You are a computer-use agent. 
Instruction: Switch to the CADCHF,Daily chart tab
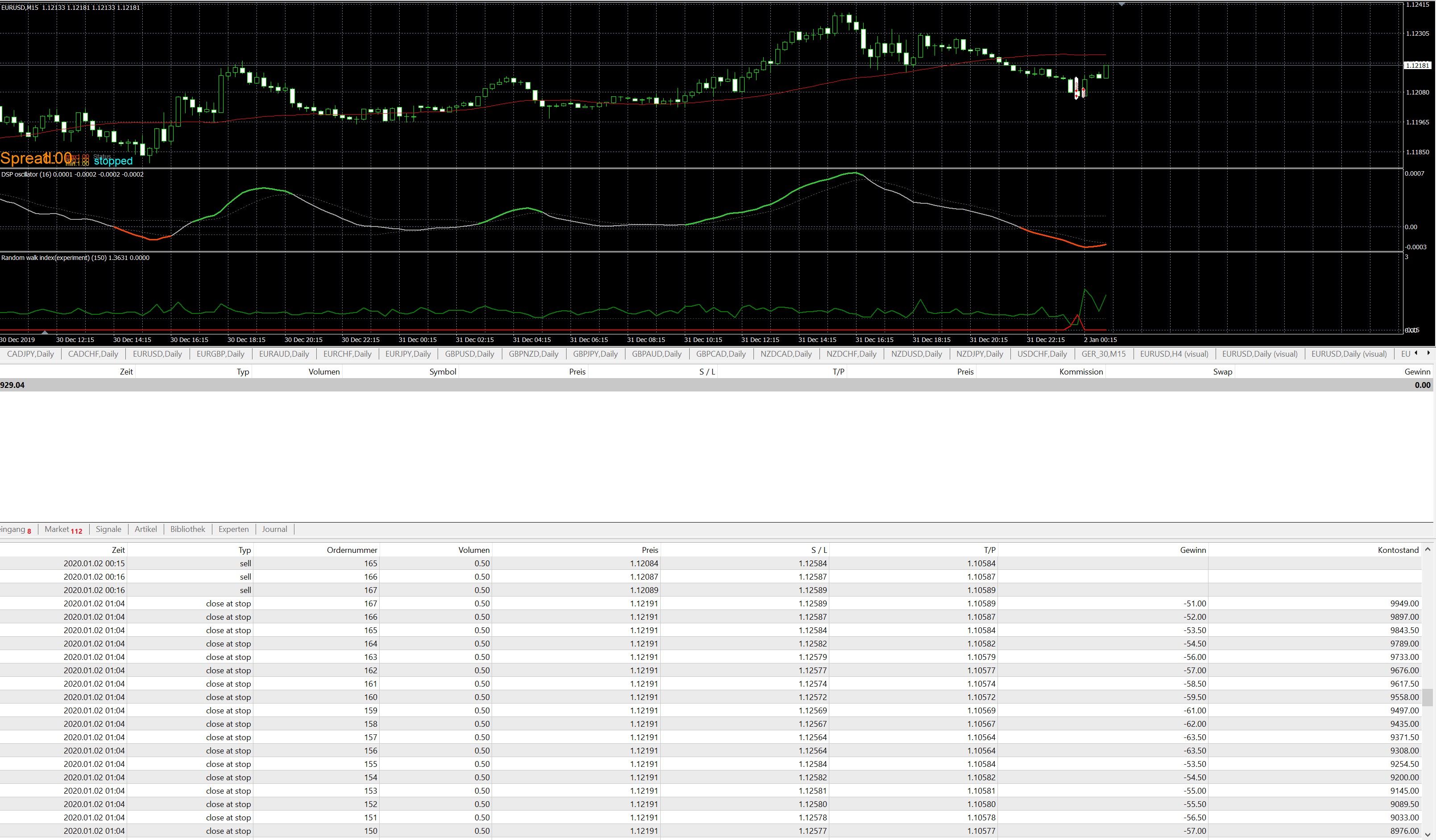click(x=93, y=354)
